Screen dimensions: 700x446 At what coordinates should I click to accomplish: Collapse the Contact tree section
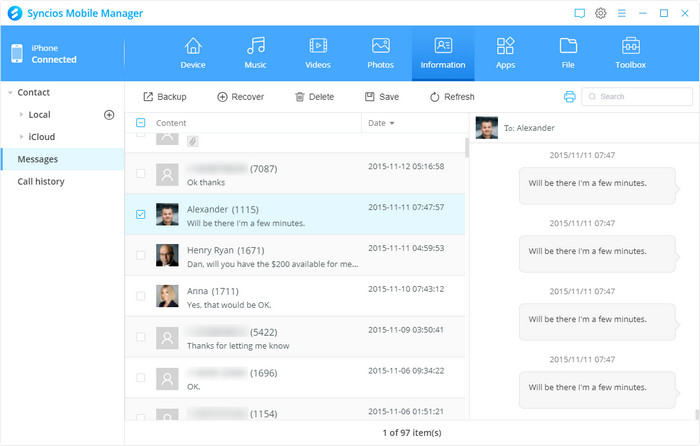(x=10, y=93)
